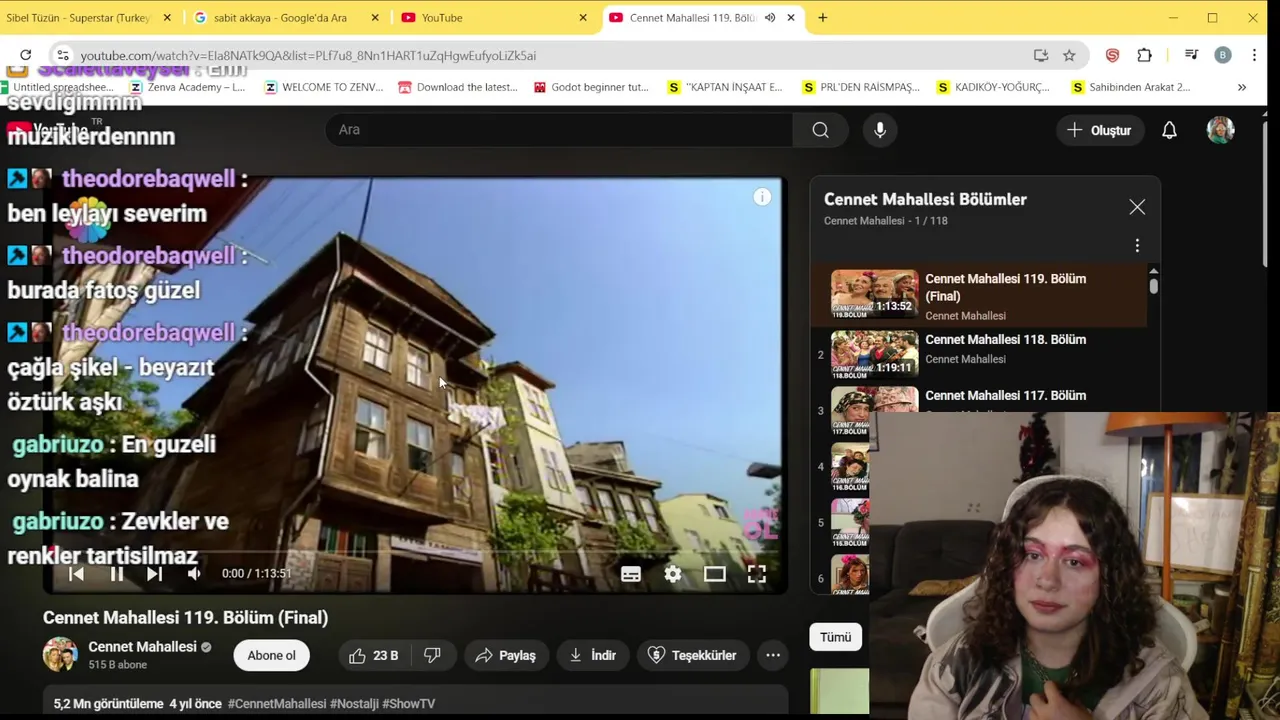Open the #Nostalji hashtag
Screen dimensions: 1280x720
click(x=354, y=704)
